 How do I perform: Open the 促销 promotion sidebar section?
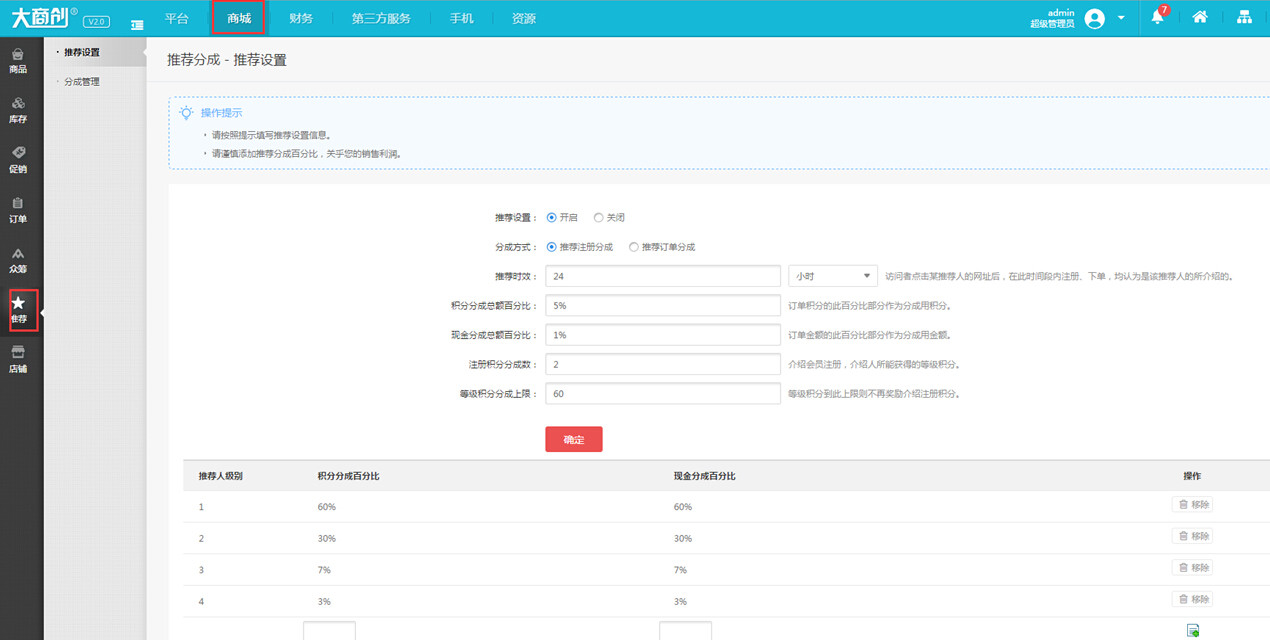[18, 160]
